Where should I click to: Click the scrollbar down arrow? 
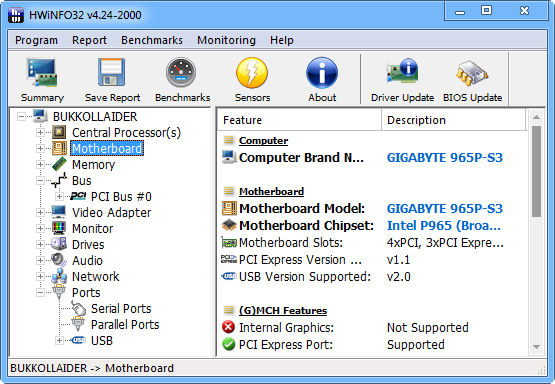pyautogui.click(x=536, y=347)
